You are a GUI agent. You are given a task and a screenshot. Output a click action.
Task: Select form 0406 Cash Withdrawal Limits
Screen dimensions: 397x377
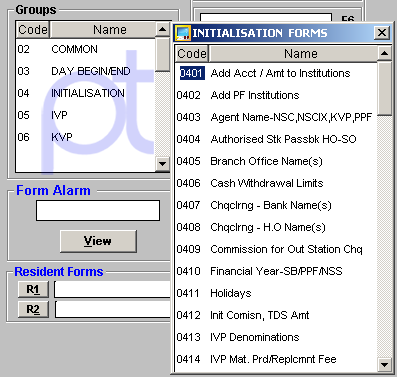pyautogui.click(x=276, y=183)
